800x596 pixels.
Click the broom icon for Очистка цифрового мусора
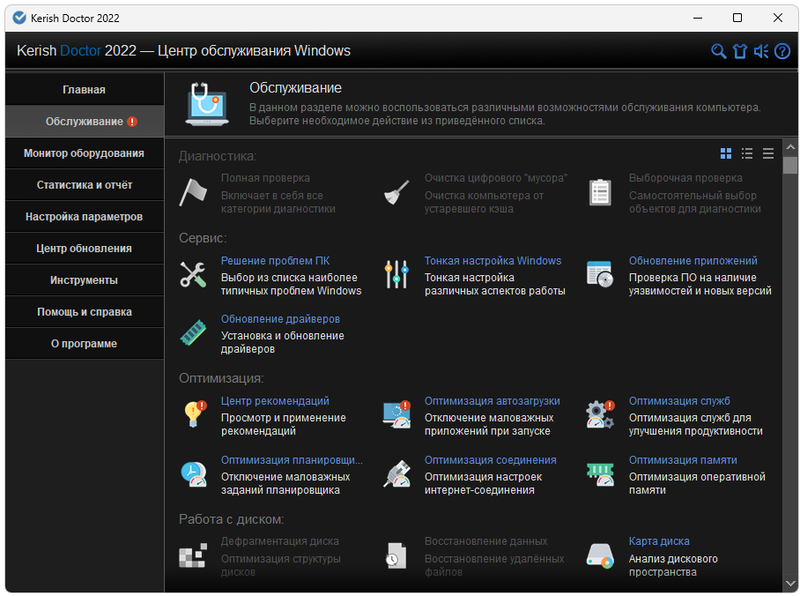tap(396, 192)
